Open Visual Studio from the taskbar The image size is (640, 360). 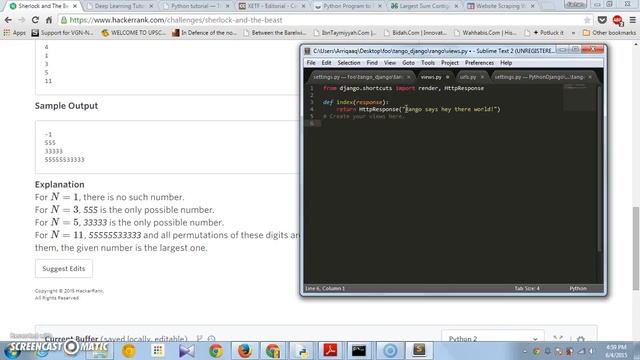coord(187,351)
